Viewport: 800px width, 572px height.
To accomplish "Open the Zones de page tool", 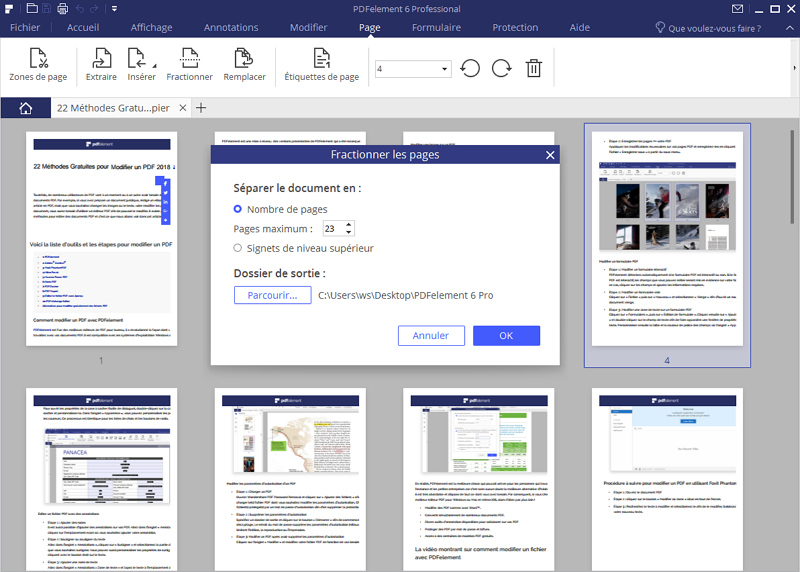I will tap(38, 65).
